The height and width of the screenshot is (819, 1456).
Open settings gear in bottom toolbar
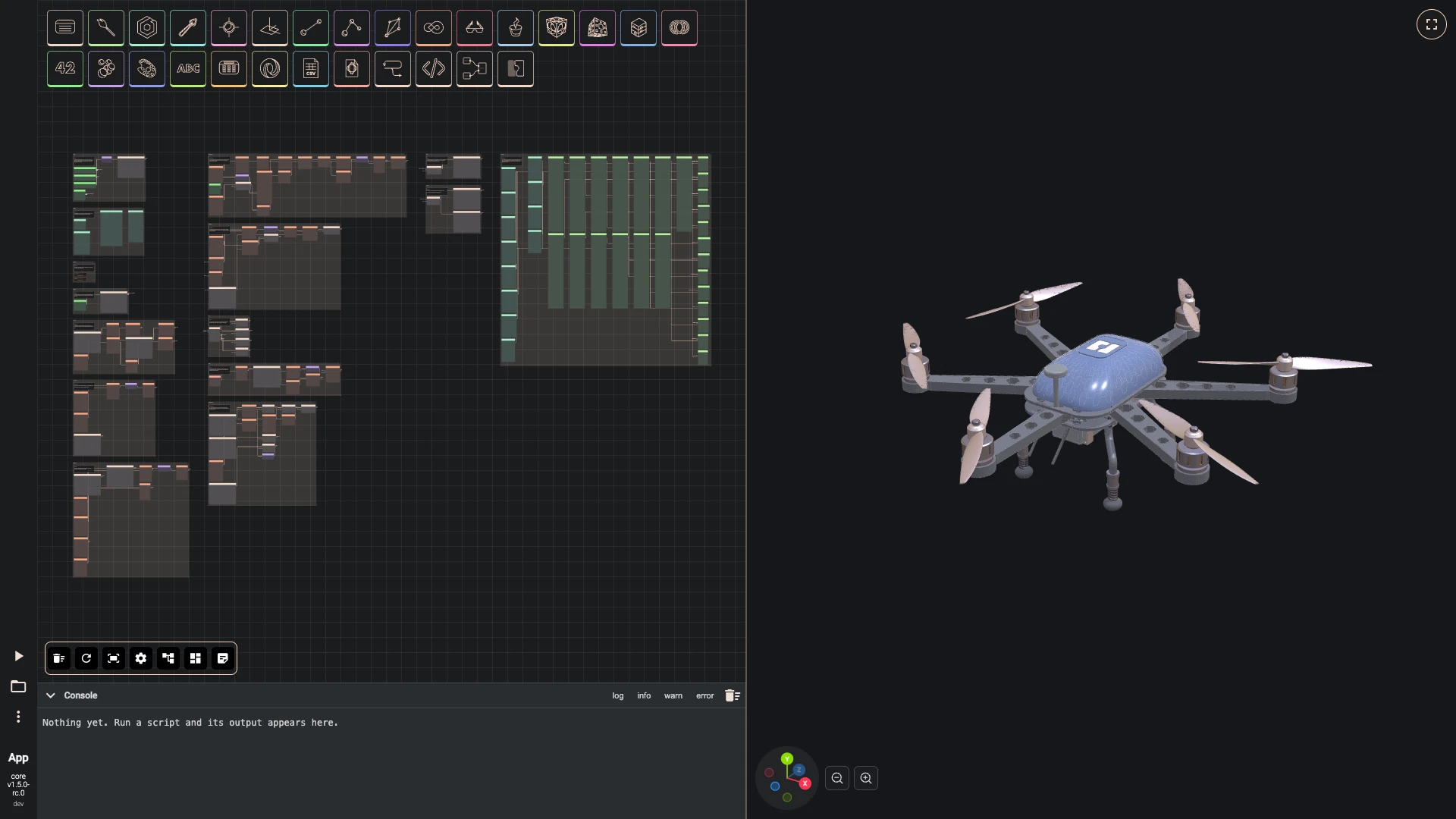pyautogui.click(x=141, y=658)
